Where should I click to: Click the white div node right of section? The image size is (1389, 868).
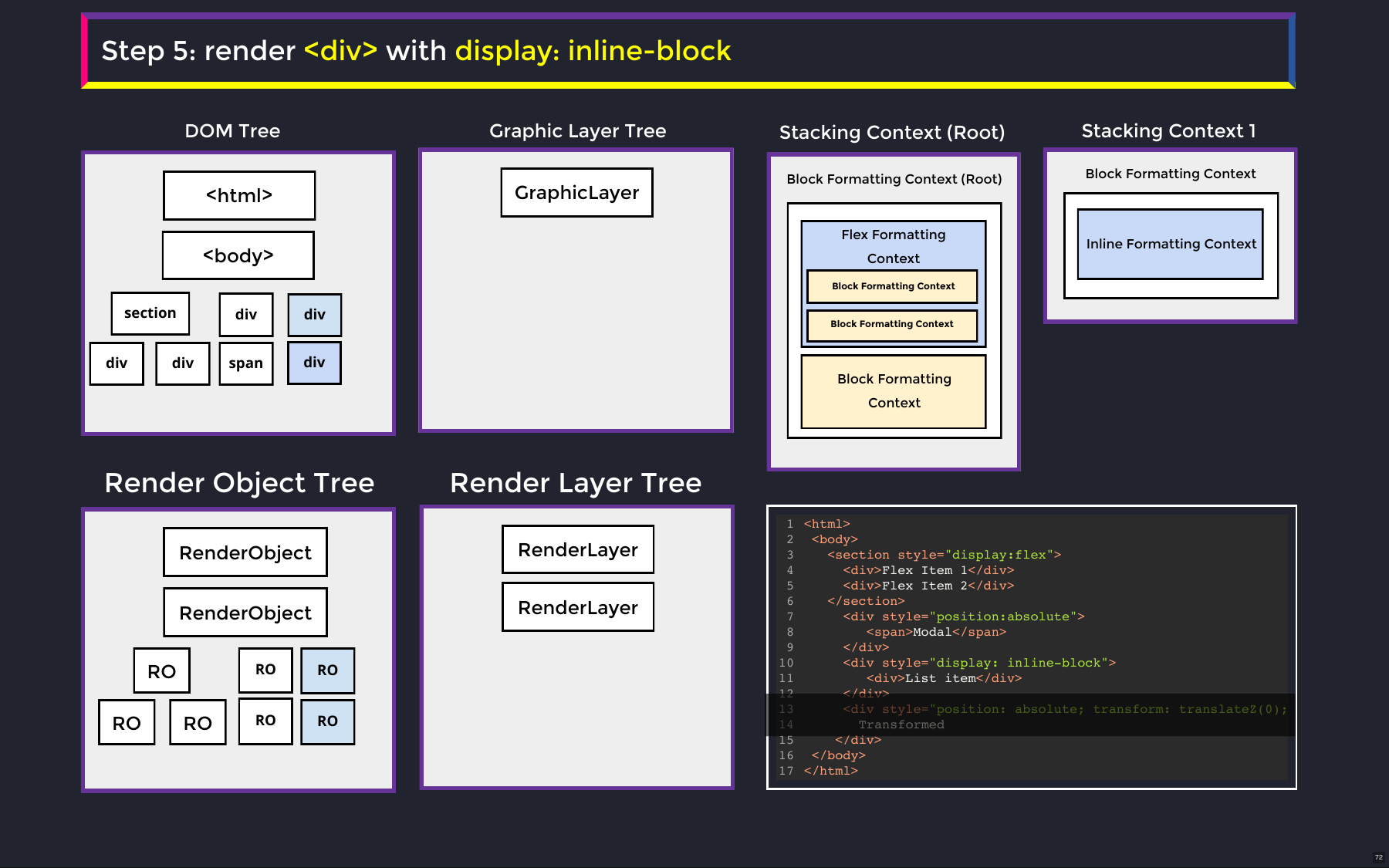(x=246, y=314)
